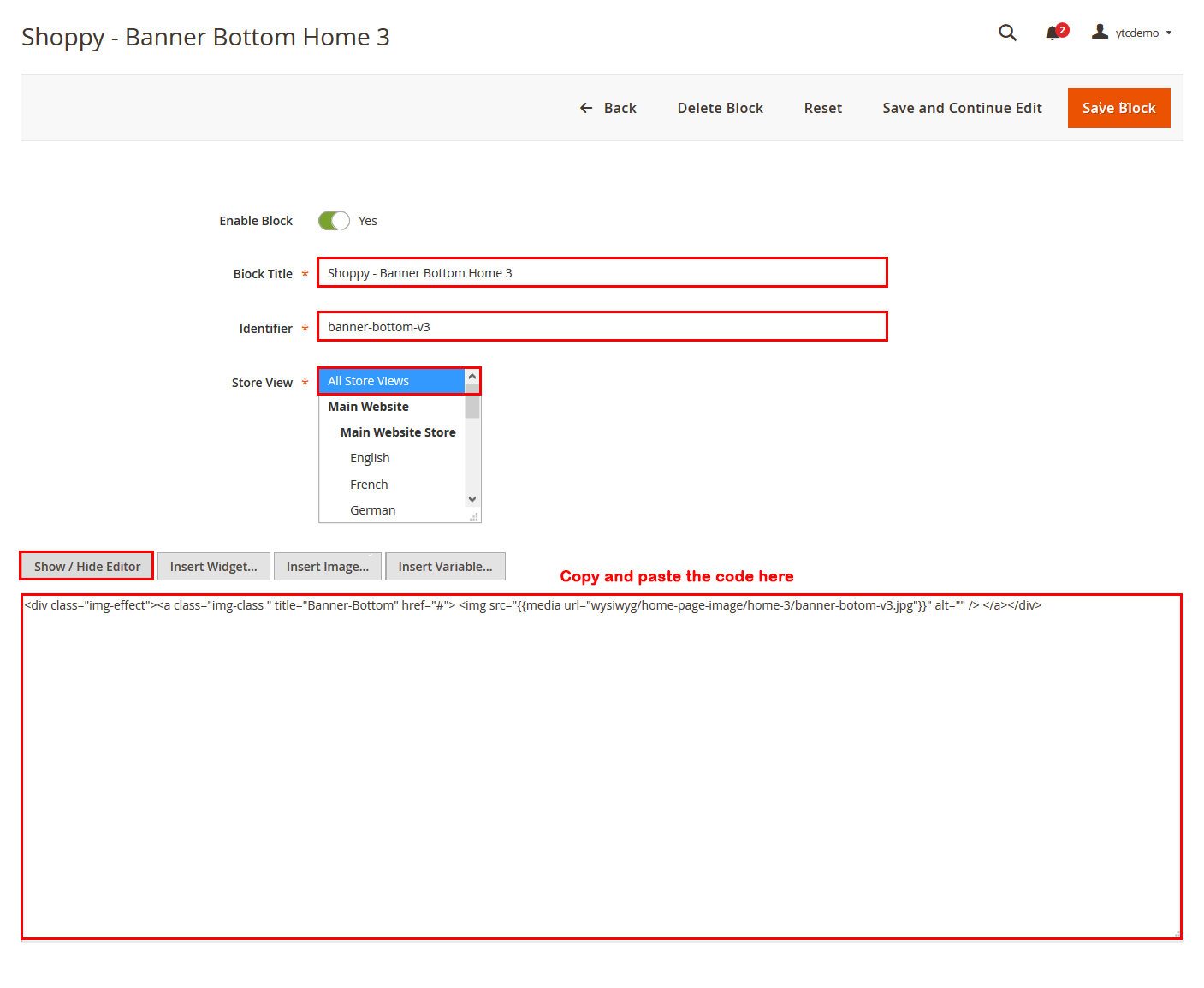Click the Show / Hide Editor button

point(87,567)
